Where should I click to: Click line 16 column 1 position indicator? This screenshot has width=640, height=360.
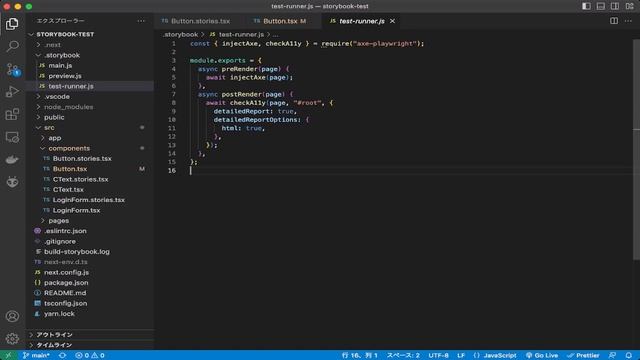coord(359,355)
